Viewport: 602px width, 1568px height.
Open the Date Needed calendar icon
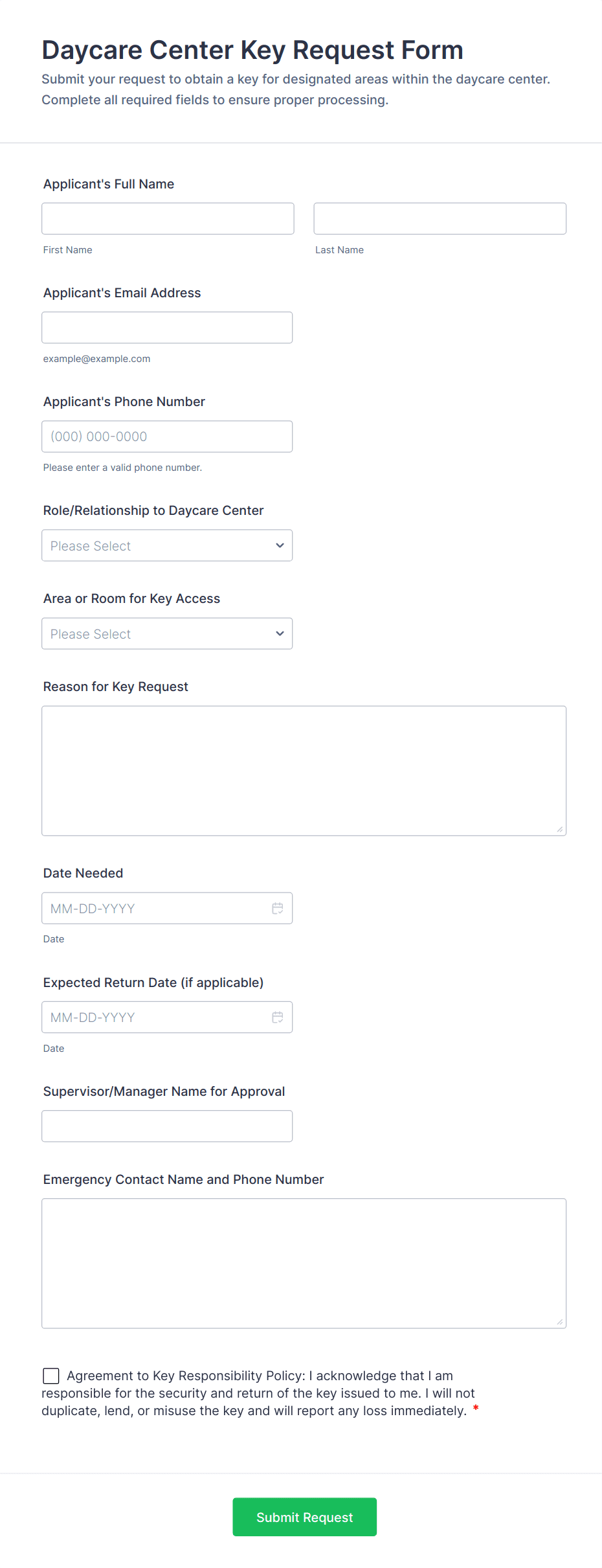277,909
